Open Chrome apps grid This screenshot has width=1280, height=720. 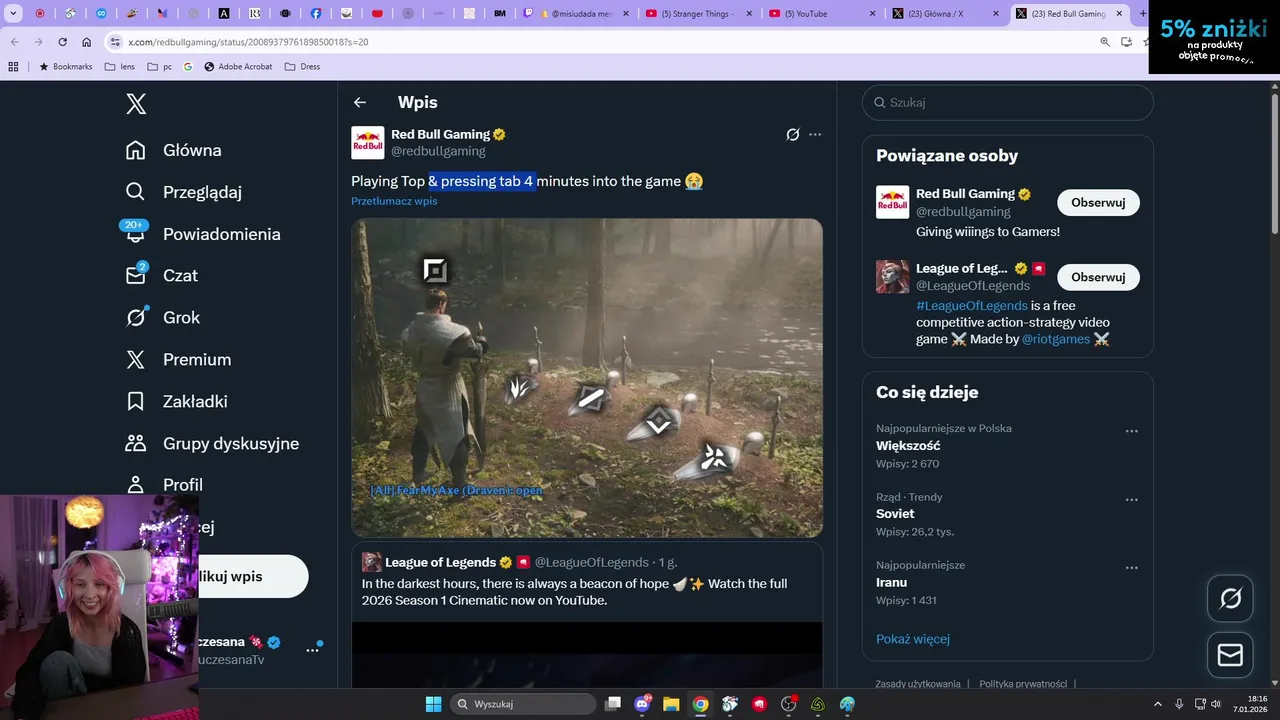13,67
